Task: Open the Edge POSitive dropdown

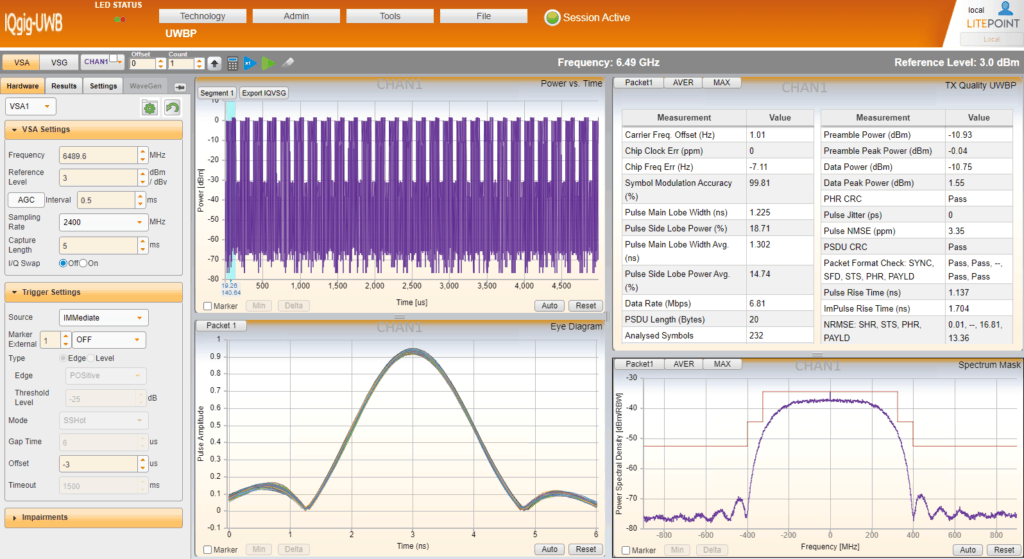Action: pos(106,375)
